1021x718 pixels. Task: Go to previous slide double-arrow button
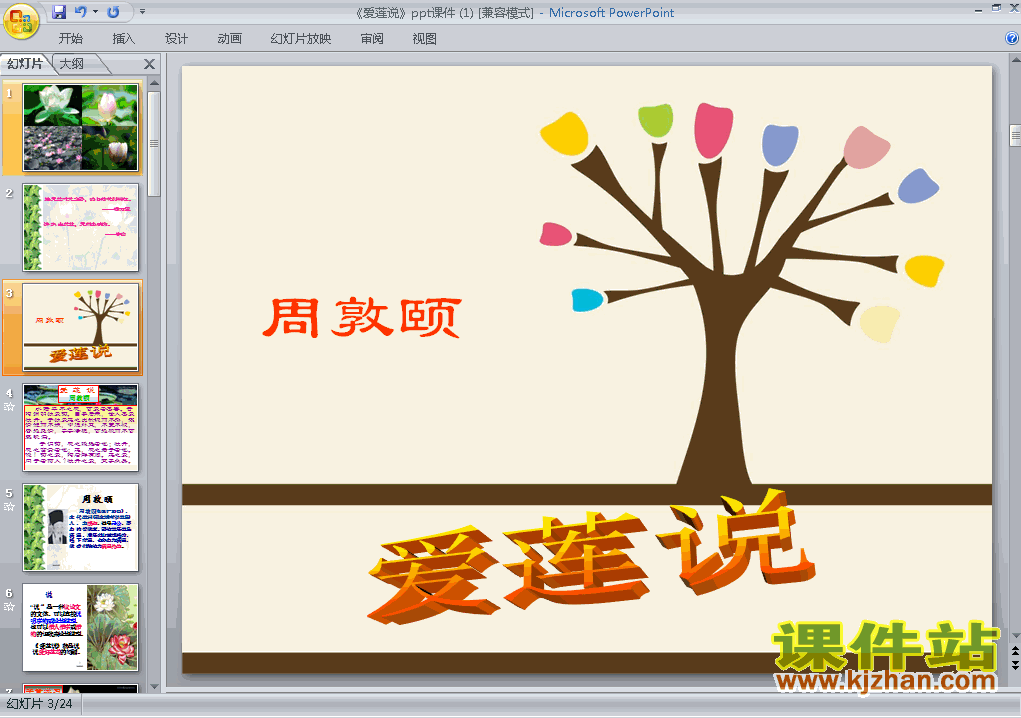[1015, 651]
